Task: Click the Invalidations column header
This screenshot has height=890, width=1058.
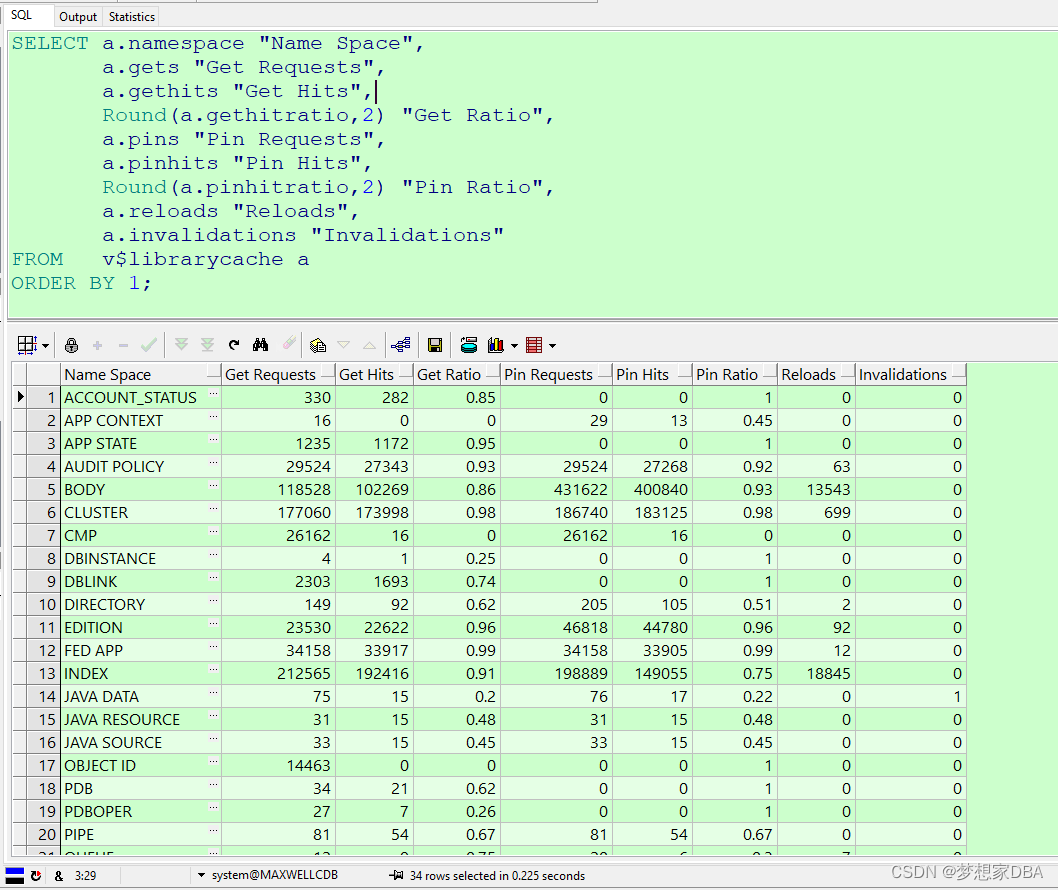Action: pos(911,374)
